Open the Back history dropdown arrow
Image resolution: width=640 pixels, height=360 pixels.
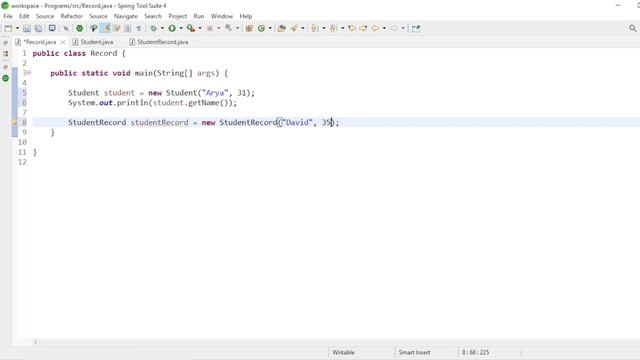[x=384, y=28]
